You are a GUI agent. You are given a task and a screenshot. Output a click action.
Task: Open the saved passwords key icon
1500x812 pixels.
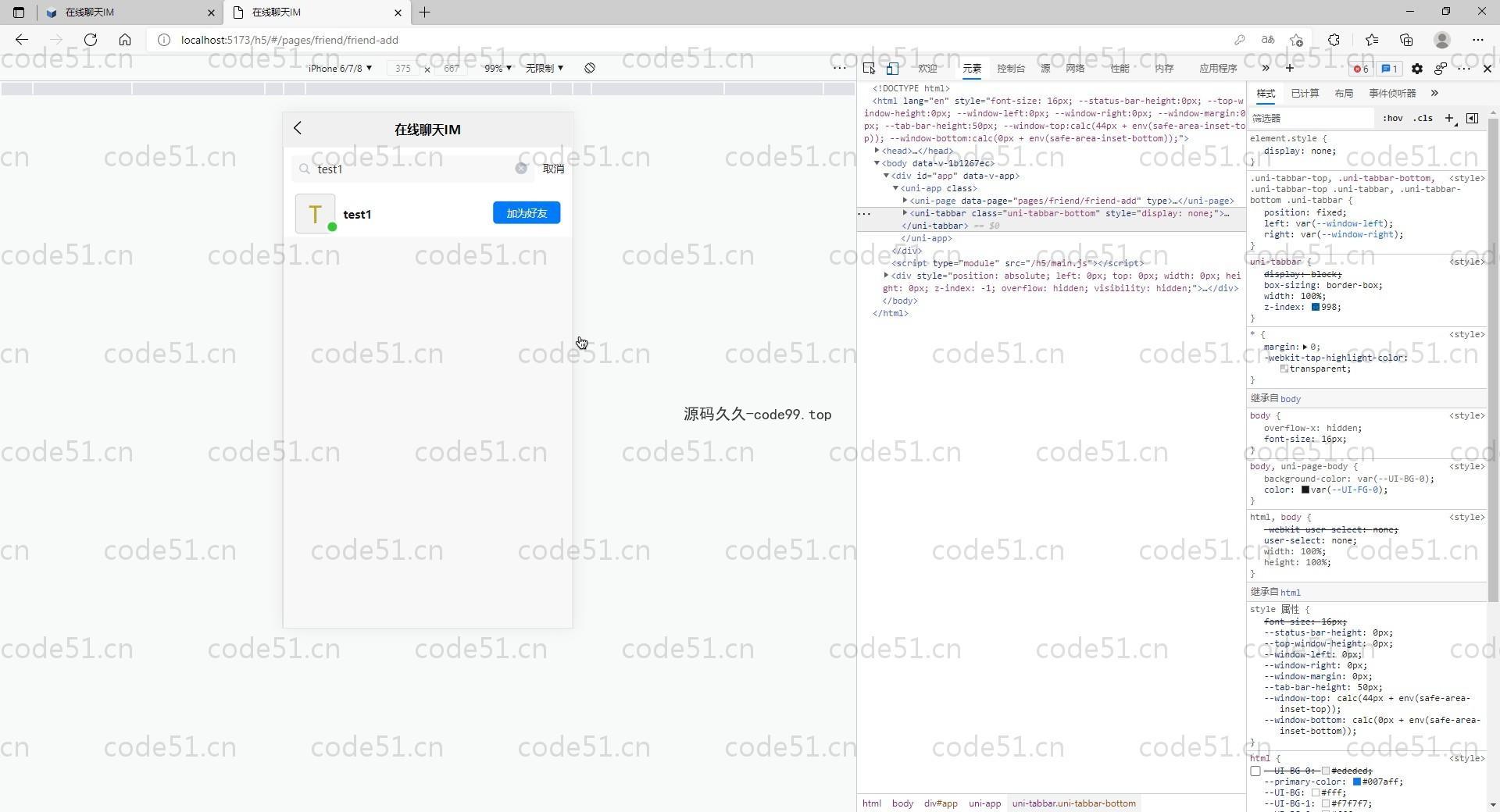click(1239, 40)
